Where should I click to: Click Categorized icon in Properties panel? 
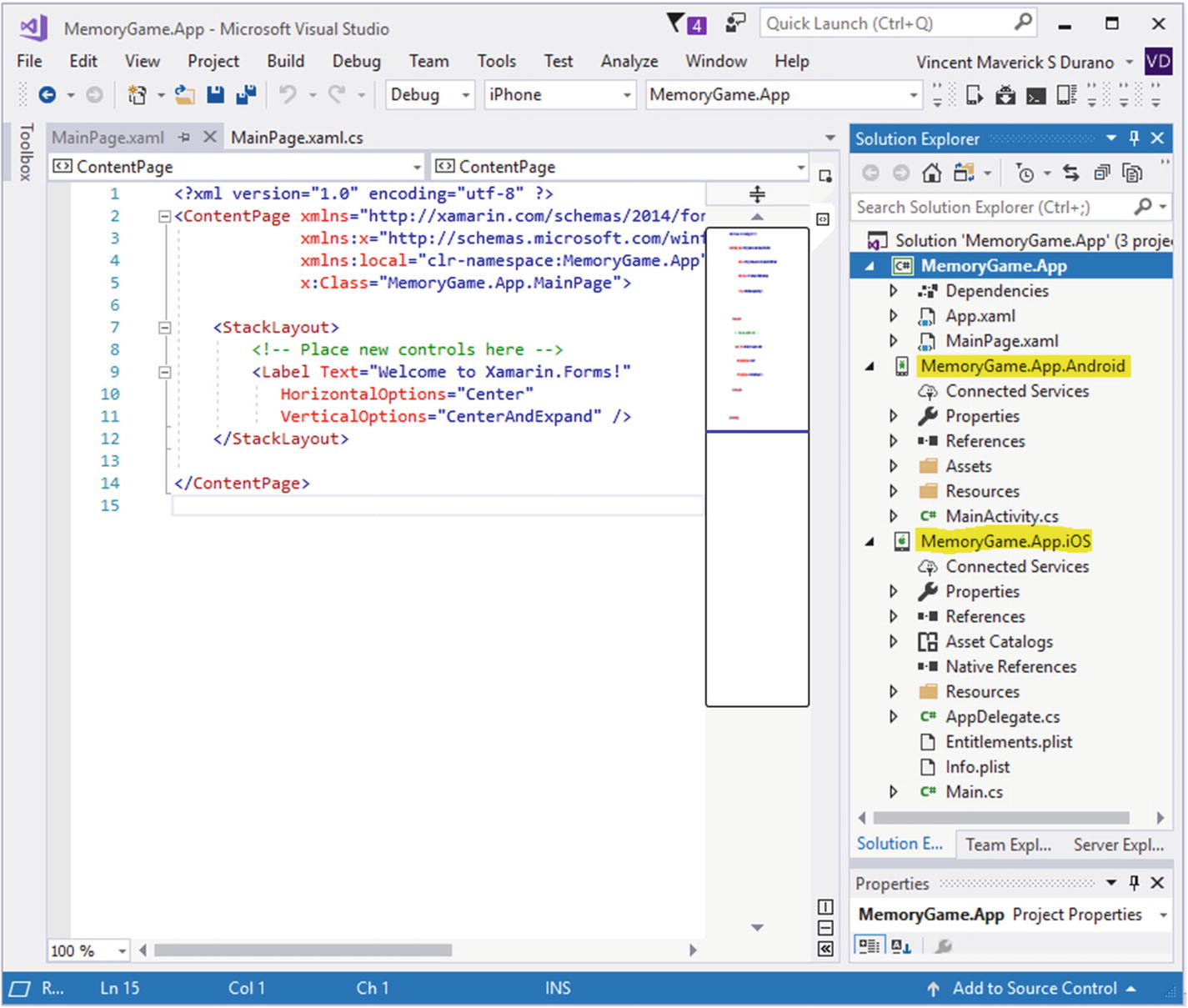click(x=869, y=945)
